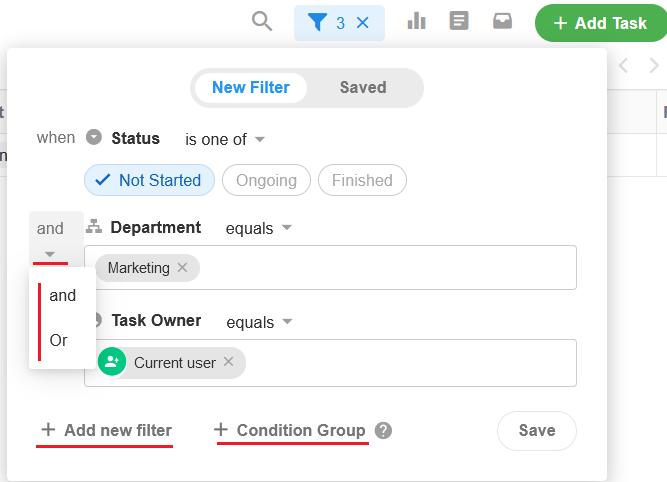Click the document notes icon in toolbar
The height and width of the screenshot is (482, 667).
459,22
